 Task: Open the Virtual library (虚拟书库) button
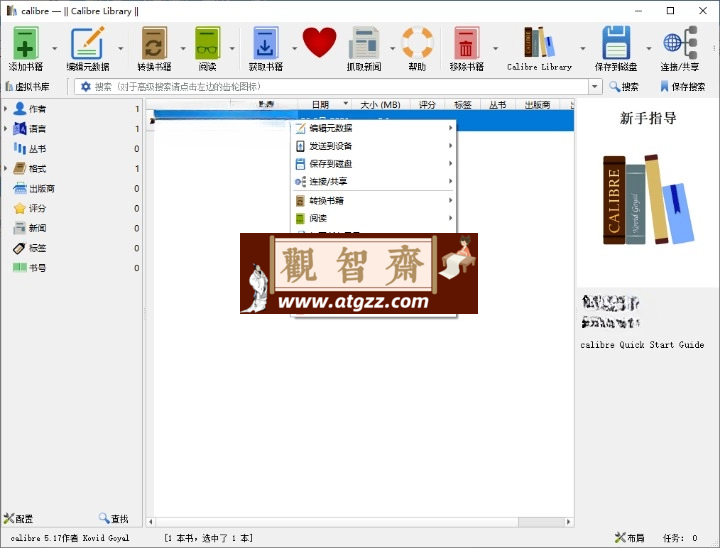(x=28, y=86)
